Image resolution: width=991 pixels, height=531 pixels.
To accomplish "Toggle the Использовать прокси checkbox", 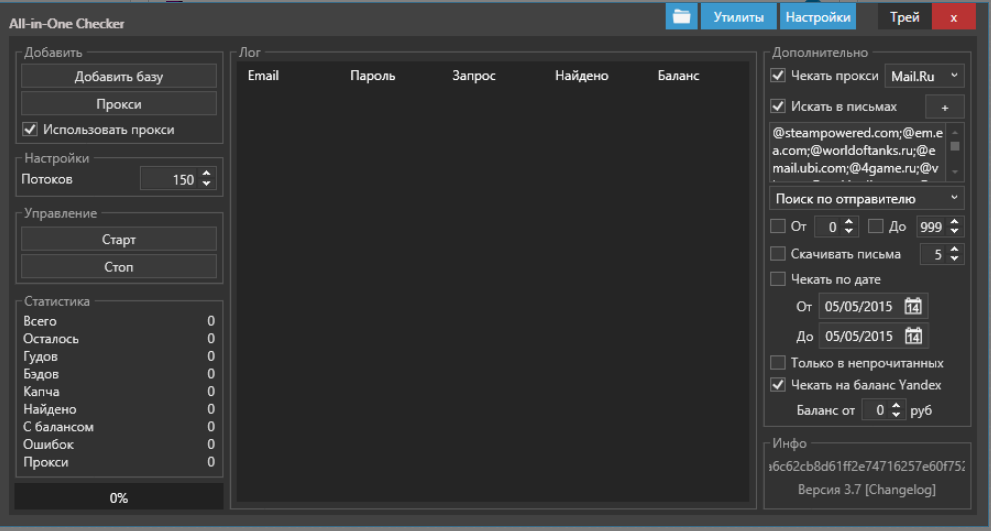I will [x=29, y=129].
